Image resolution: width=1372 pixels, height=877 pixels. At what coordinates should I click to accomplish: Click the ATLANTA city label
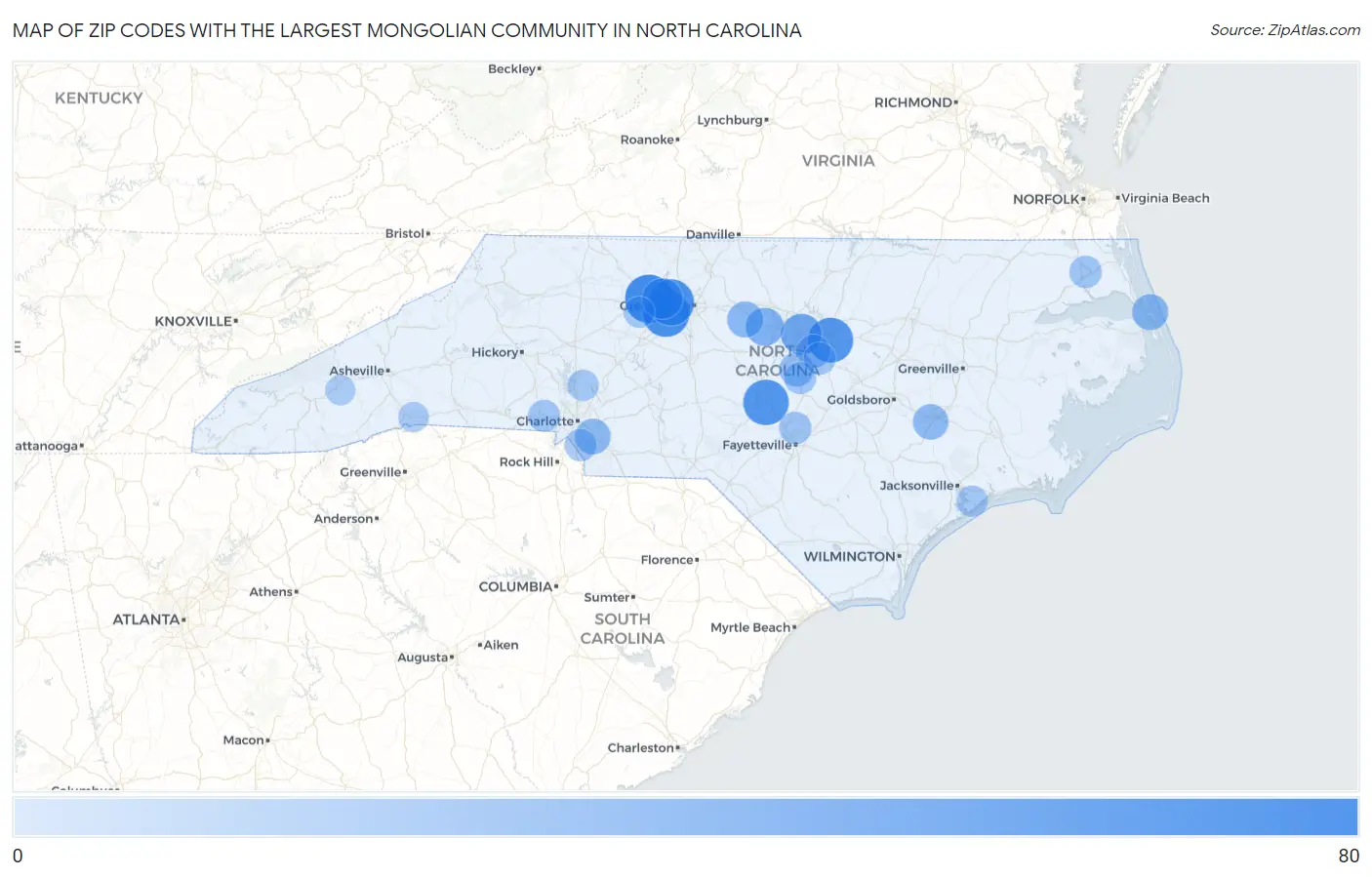point(146,619)
